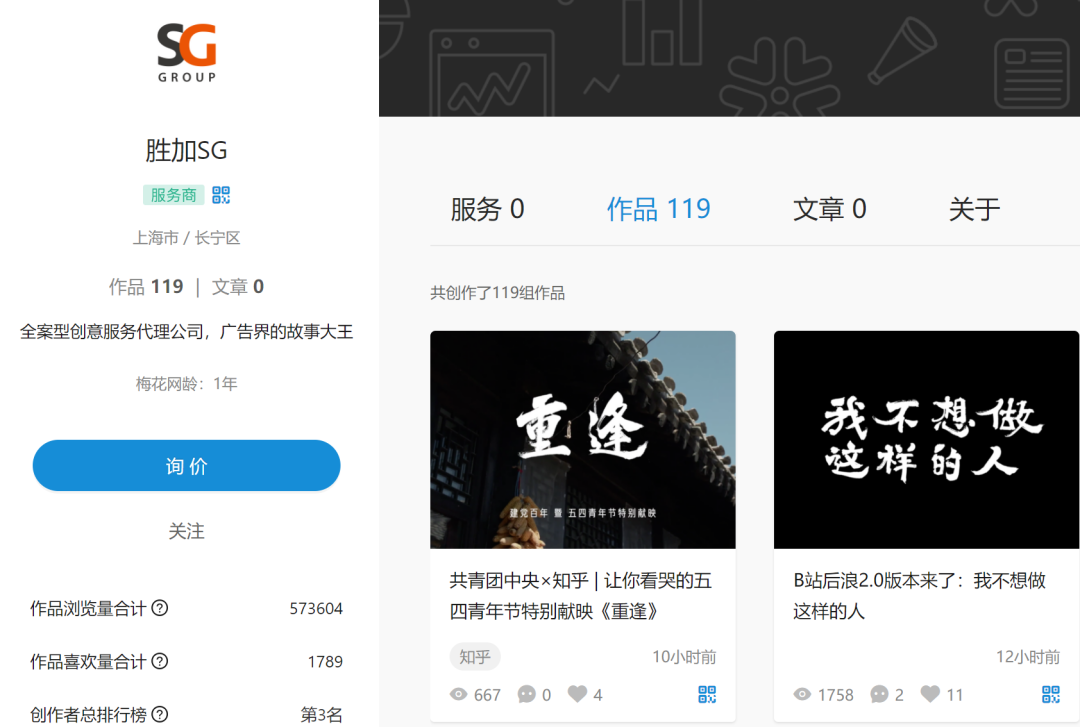Open comments on B站后浪 card
This screenshot has height=727, width=1080.
[x=880, y=694]
